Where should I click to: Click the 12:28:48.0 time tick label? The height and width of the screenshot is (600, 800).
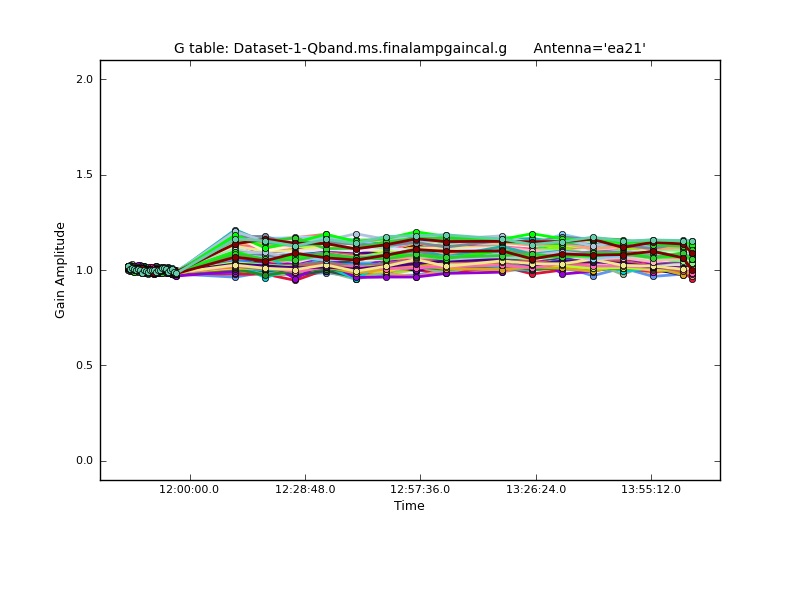pyautogui.click(x=305, y=489)
